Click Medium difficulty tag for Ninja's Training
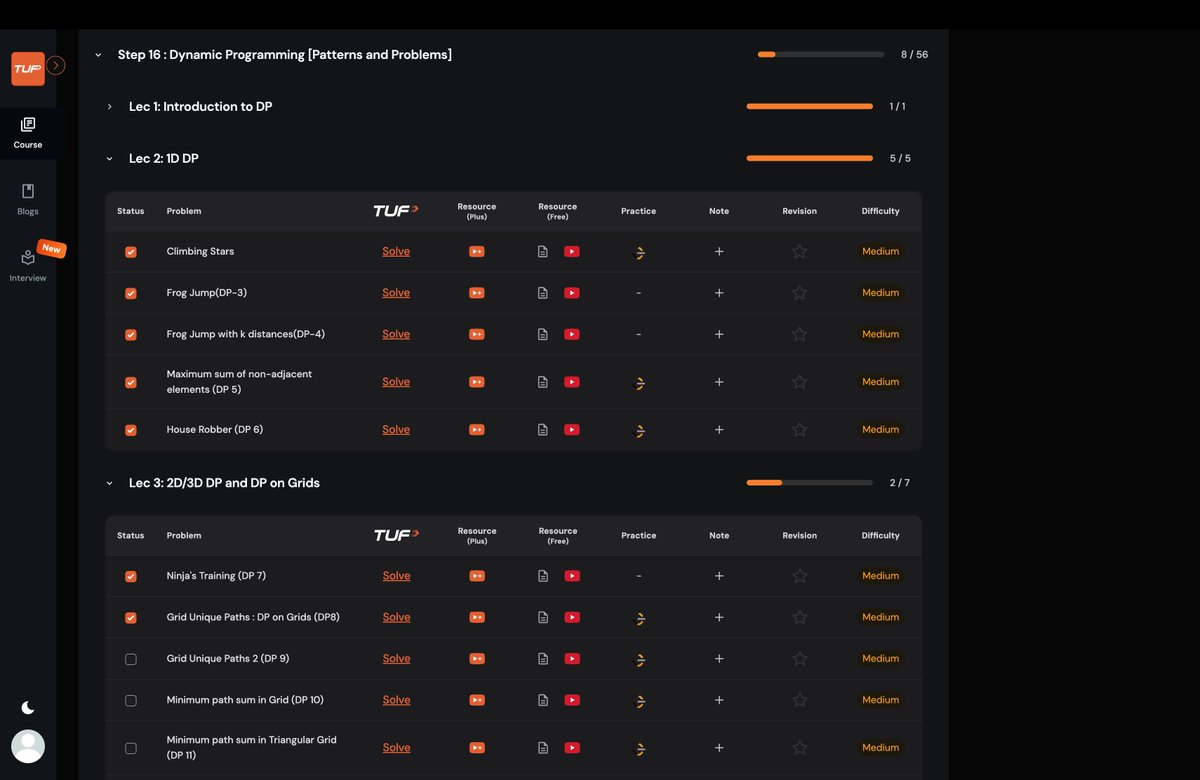Screen dimensions: 1200x780 pos(881,576)
